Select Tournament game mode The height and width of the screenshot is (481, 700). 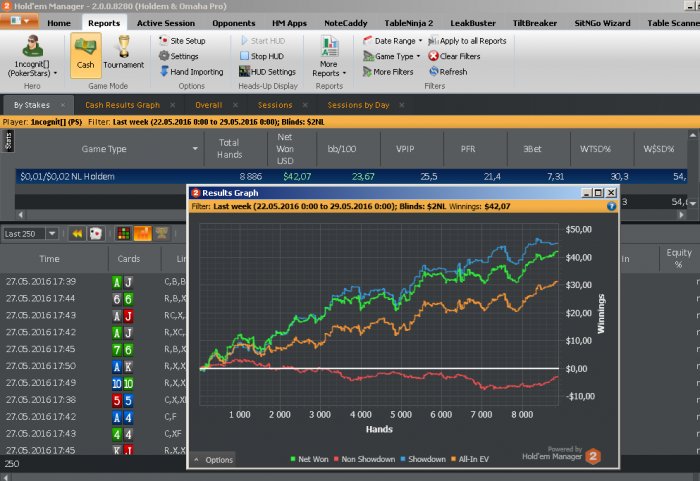(124, 55)
